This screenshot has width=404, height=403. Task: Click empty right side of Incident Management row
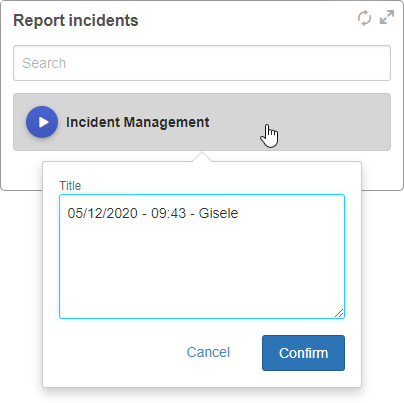(x=333, y=122)
